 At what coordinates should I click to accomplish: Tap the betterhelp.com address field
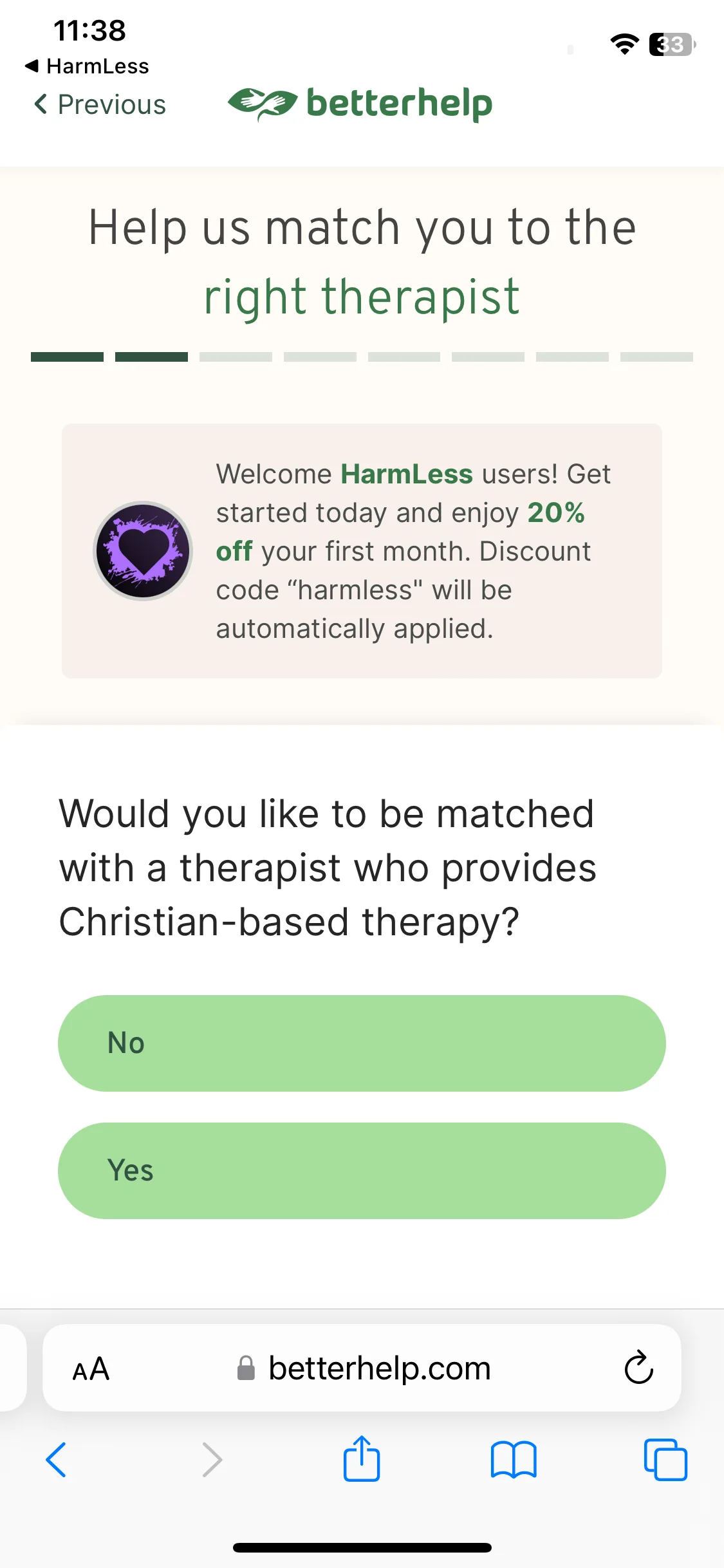click(x=362, y=1368)
